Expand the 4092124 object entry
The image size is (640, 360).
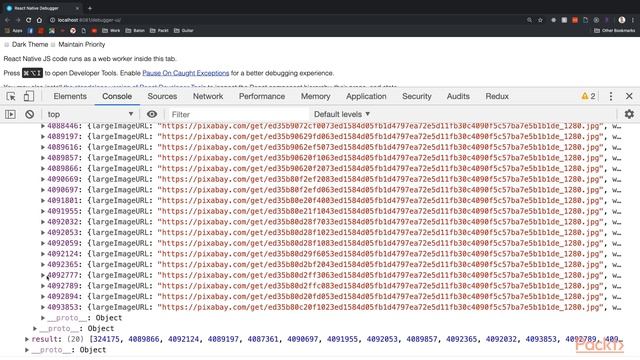coord(43,254)
